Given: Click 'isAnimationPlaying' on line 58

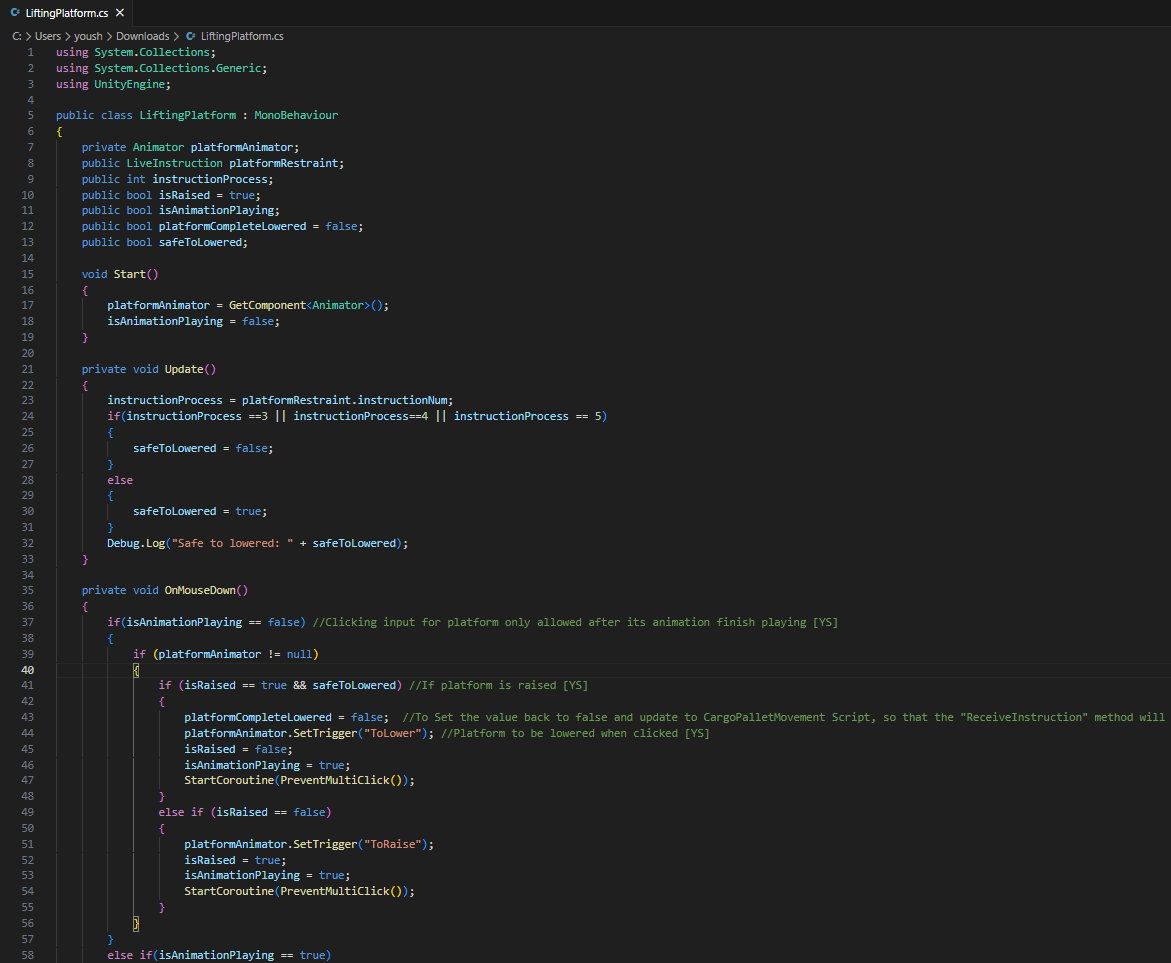Looking at the screenshot, I should coord(216,956).
